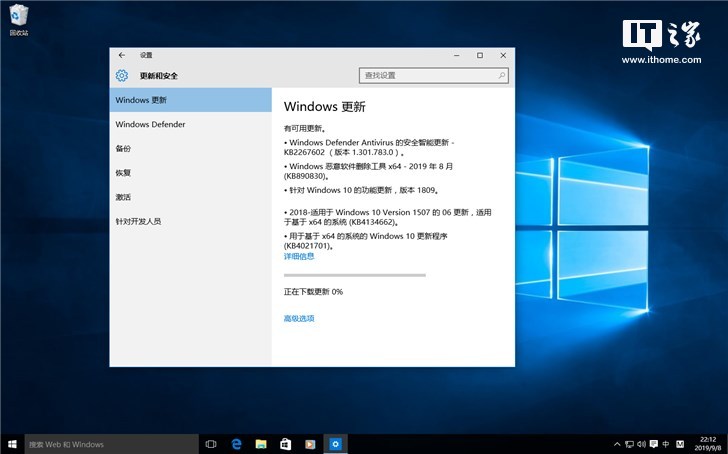
Task: Switch input language via 中 indicator
Action: (x=666, y=444)
